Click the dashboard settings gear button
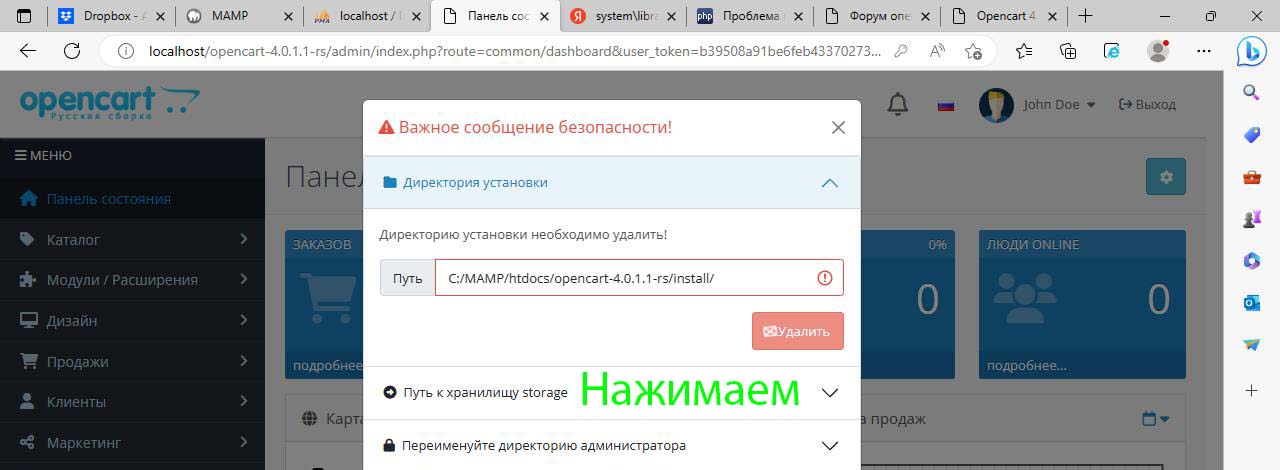The height and width of the screenshot is (470, 1280). (x=1165, y=176)
